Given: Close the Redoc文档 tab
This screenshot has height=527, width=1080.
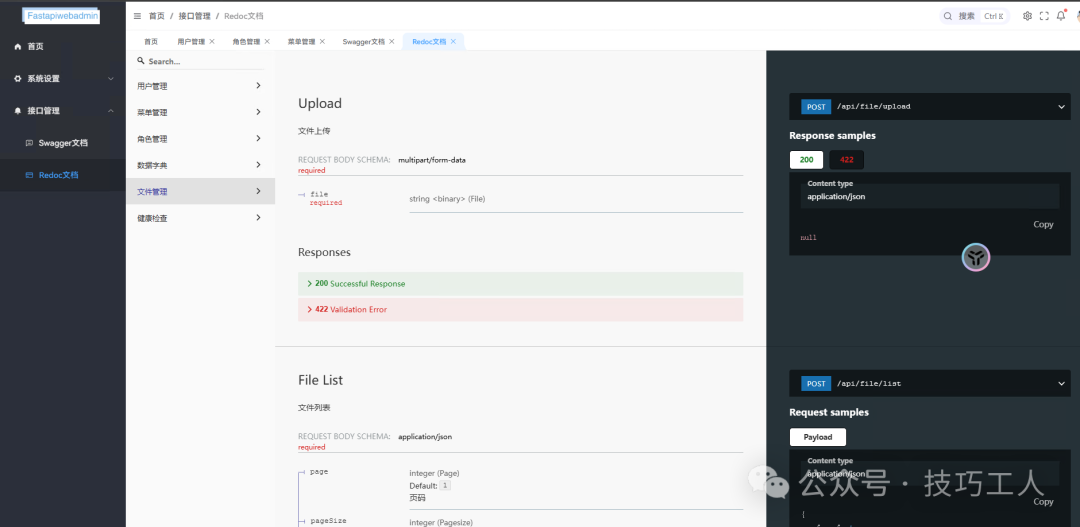Looking at the screenshot, I should [453, 41].
